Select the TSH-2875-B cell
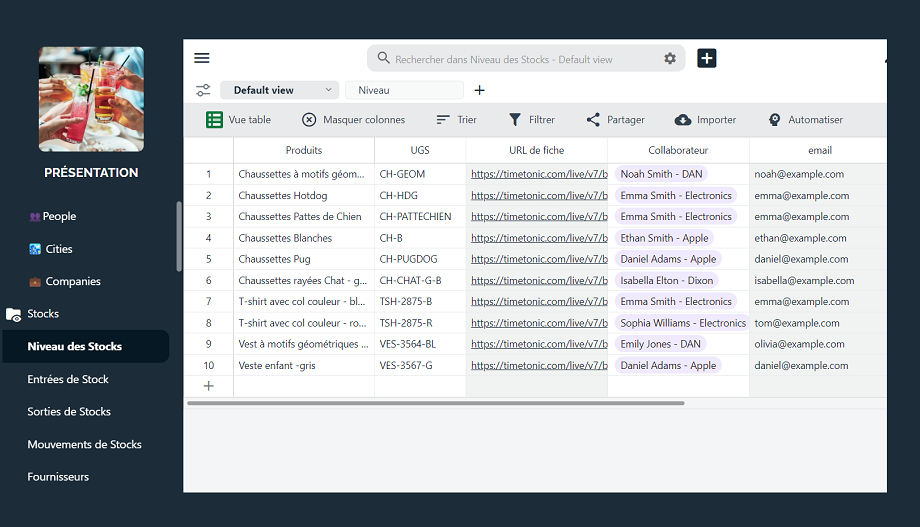The width and height of the screenshot is (920, 527). click(420, 301)
